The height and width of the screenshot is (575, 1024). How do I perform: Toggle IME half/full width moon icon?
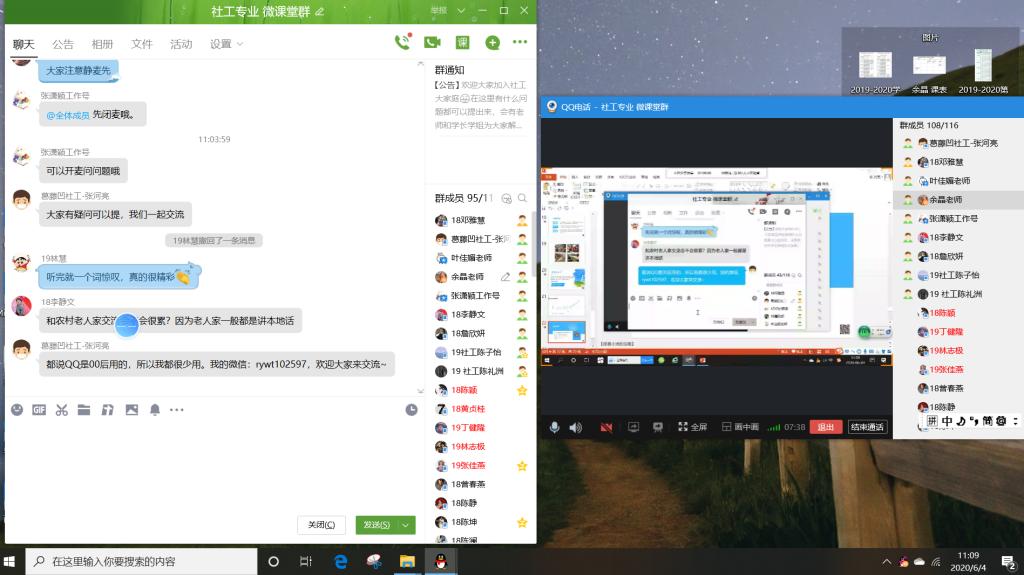[961, 421]
